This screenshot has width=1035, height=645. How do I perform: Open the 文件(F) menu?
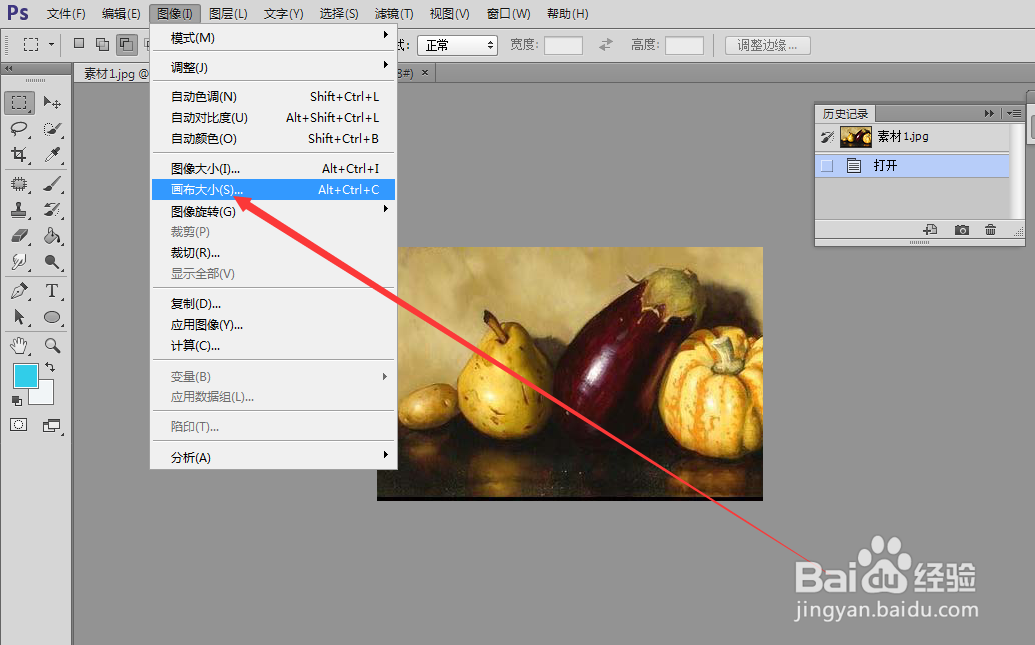tap(66, 13)
